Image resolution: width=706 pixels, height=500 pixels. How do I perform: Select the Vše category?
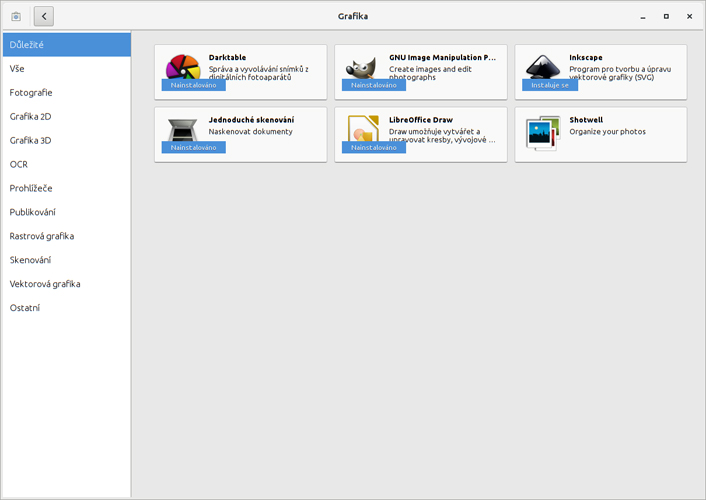(67, 68)
